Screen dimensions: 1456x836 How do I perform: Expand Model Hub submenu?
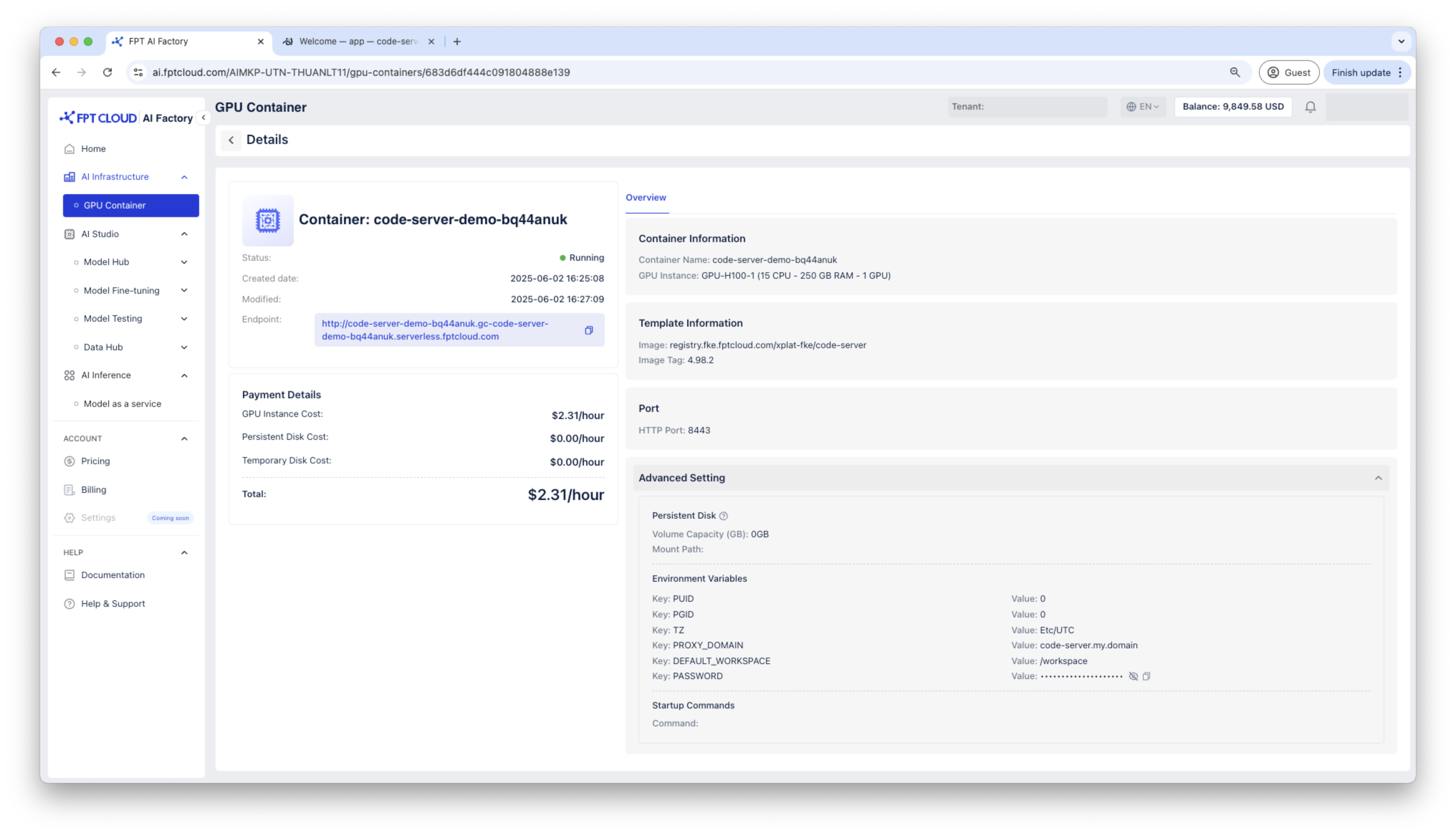(x=184, y=263)
